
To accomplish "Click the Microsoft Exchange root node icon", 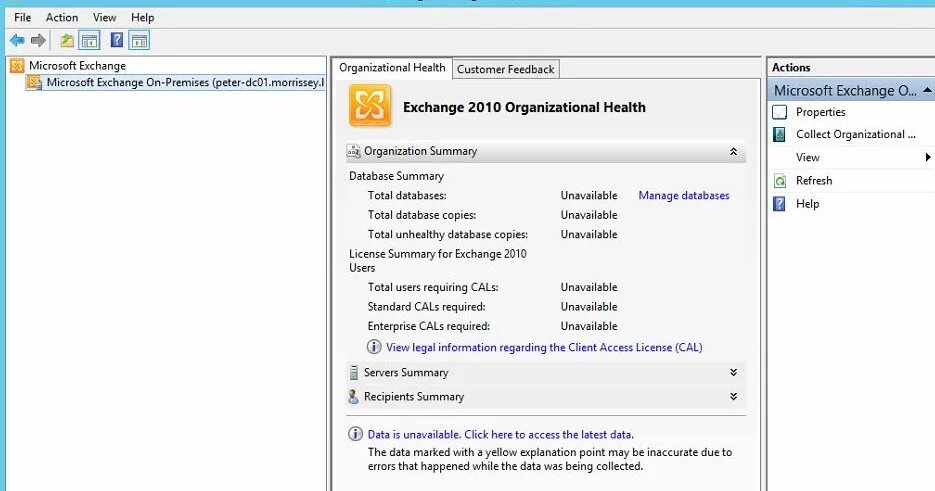I will [17, 66].
